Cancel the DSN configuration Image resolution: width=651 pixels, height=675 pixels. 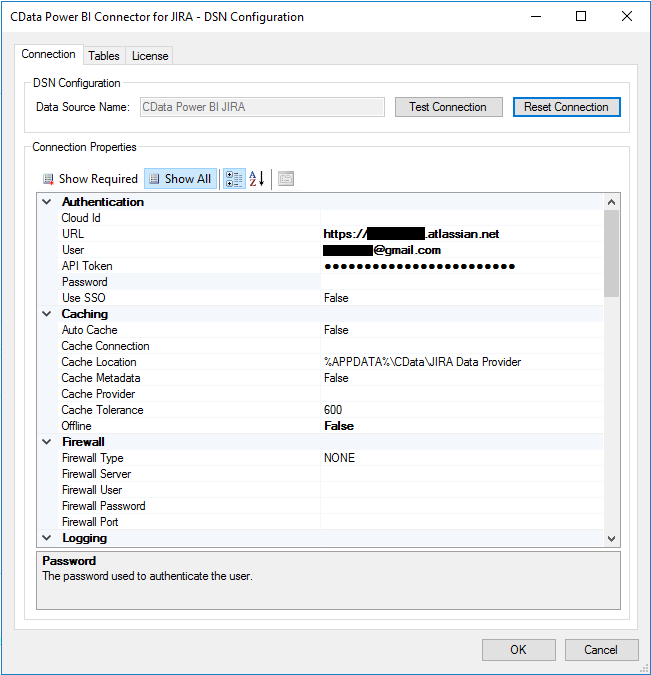tap(600, 650)
